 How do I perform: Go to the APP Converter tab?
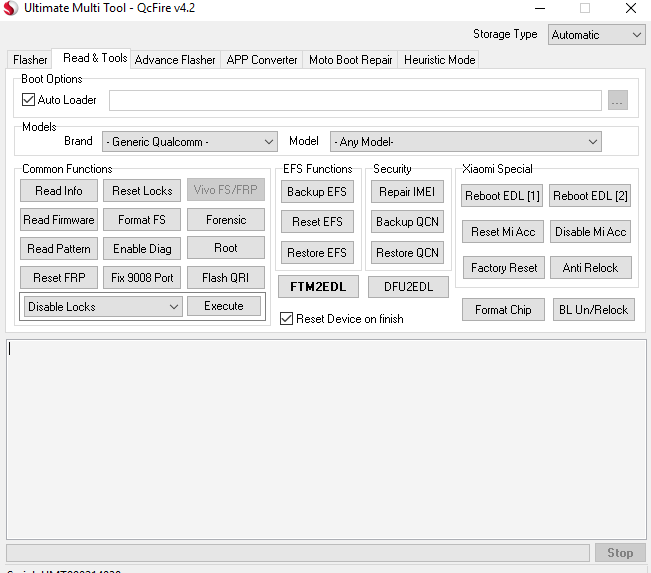coord(262,60)
